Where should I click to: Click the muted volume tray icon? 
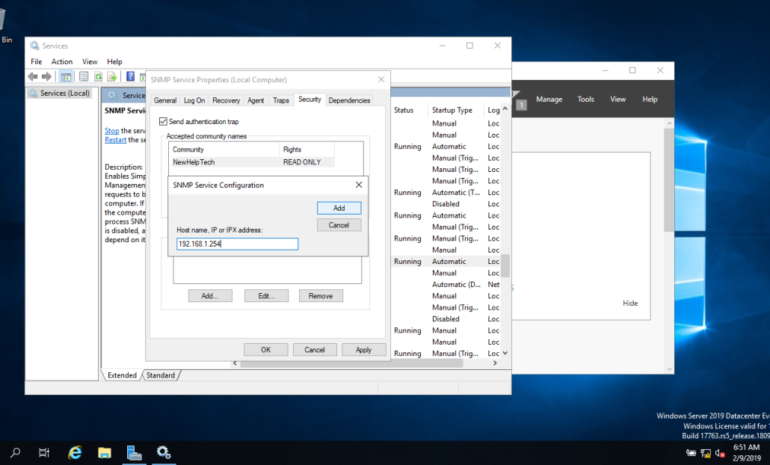pyautogui.click(x=720, y=454)
